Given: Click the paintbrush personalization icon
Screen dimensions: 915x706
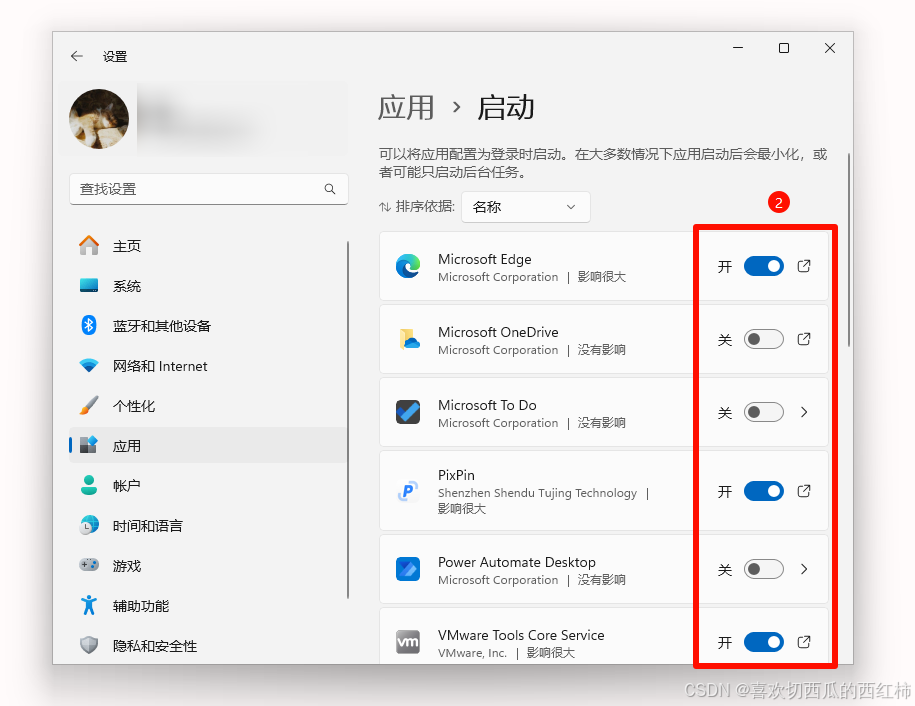Looking at the screenshot, I should tap(89, 405).
